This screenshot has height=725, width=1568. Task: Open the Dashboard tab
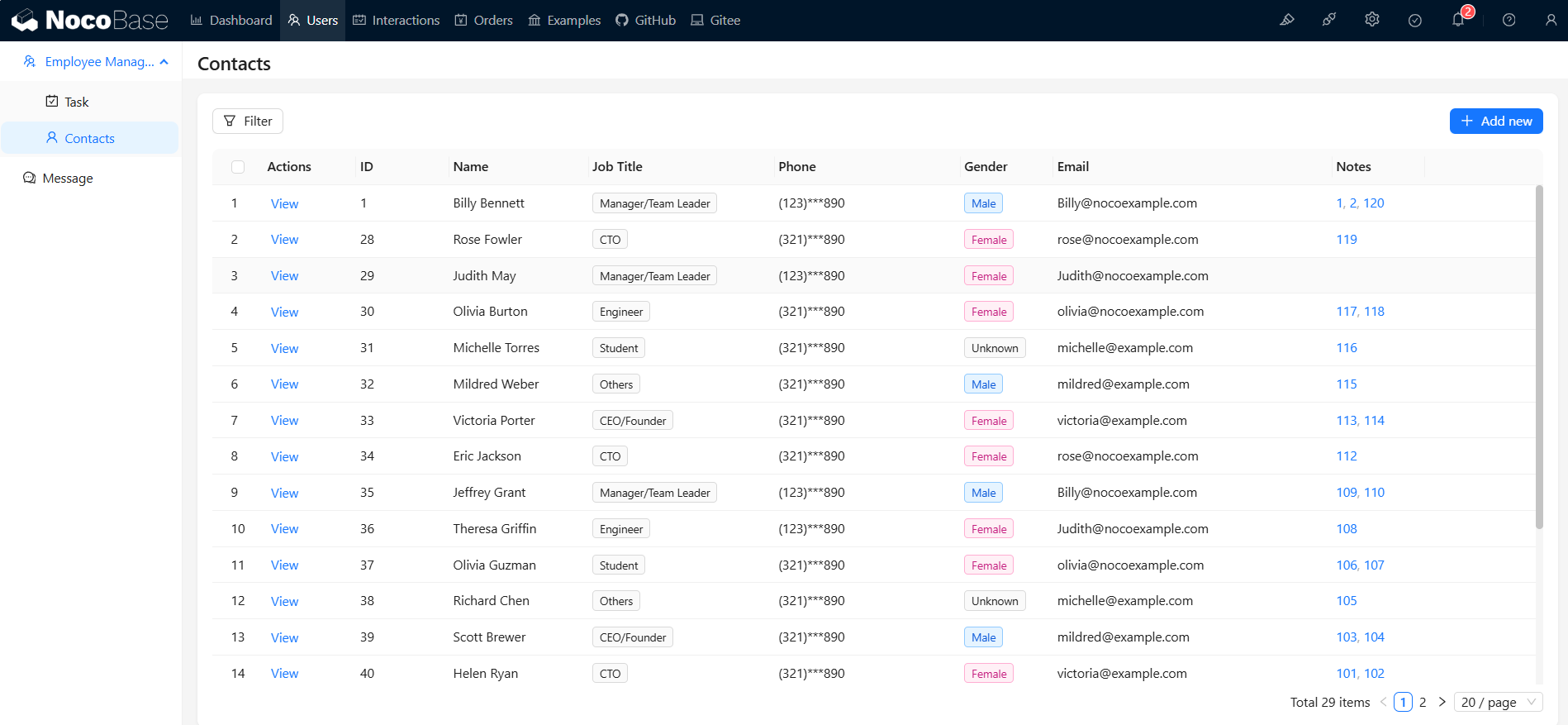(x=231, y=20)
